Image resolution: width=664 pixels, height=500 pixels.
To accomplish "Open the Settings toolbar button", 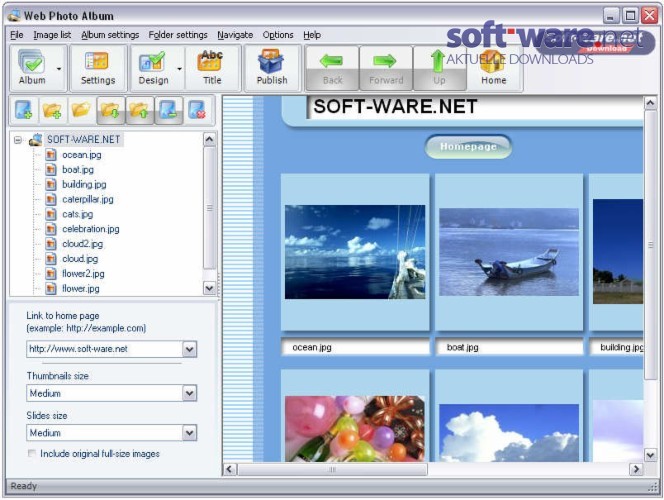I will pos(98,68).
